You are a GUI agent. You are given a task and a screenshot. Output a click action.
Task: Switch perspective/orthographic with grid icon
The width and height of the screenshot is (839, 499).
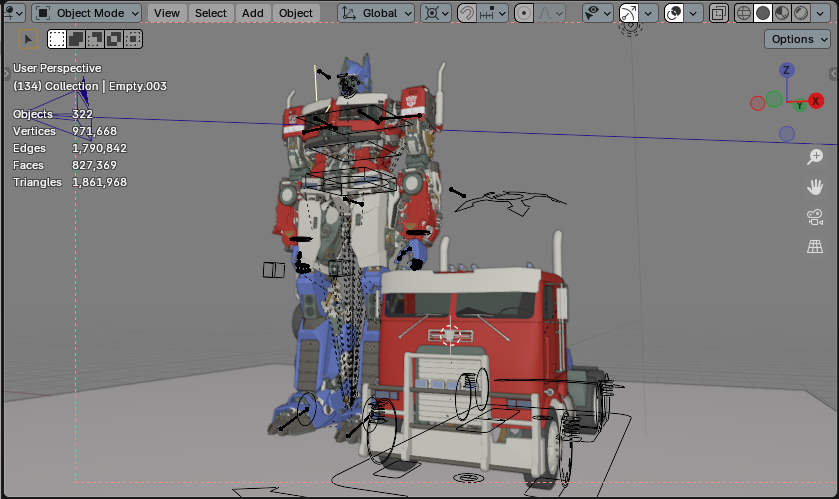click(815, 247)
